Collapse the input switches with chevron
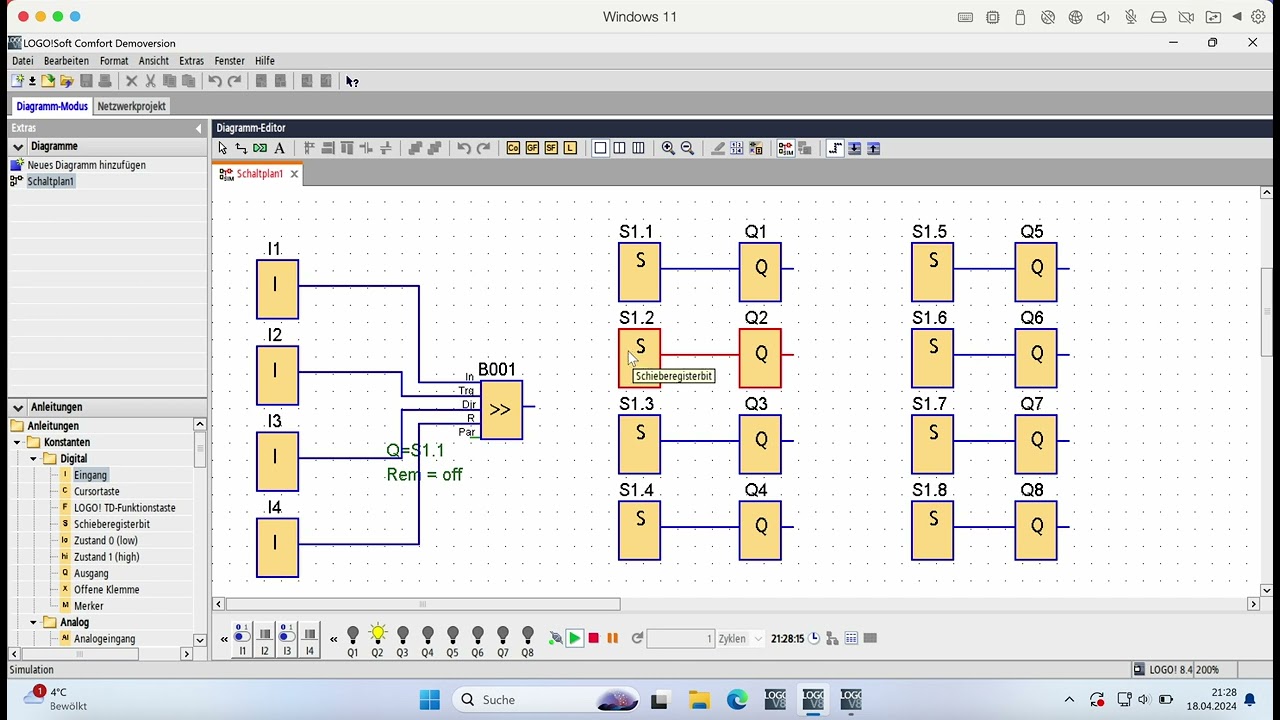 click(224, 638)
